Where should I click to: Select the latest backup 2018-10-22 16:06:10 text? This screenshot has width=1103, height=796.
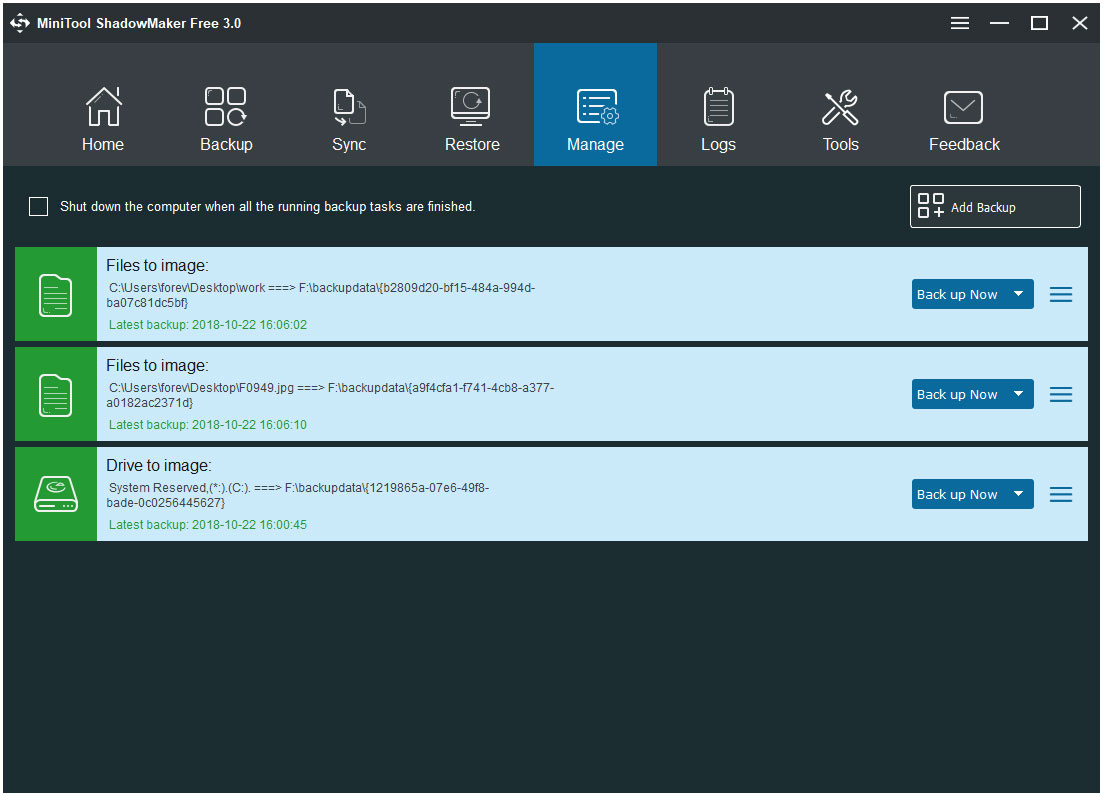pyautogui.click(x=208, y=425)
